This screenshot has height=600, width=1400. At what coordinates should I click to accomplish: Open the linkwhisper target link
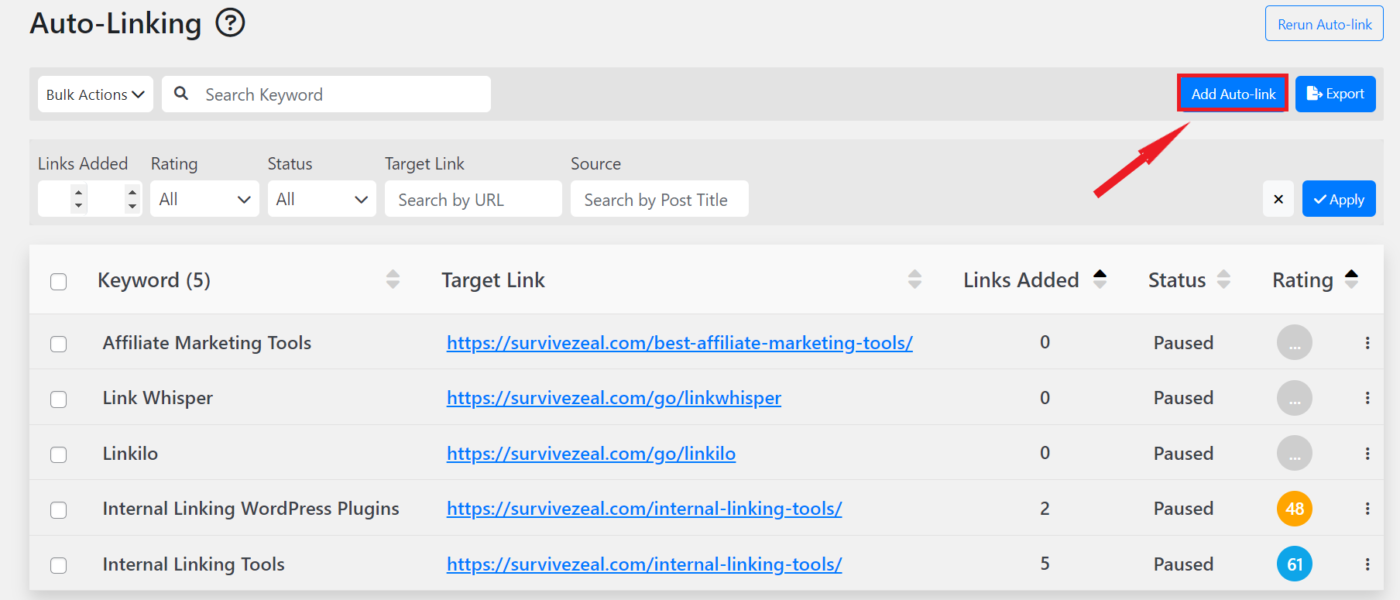613,398
